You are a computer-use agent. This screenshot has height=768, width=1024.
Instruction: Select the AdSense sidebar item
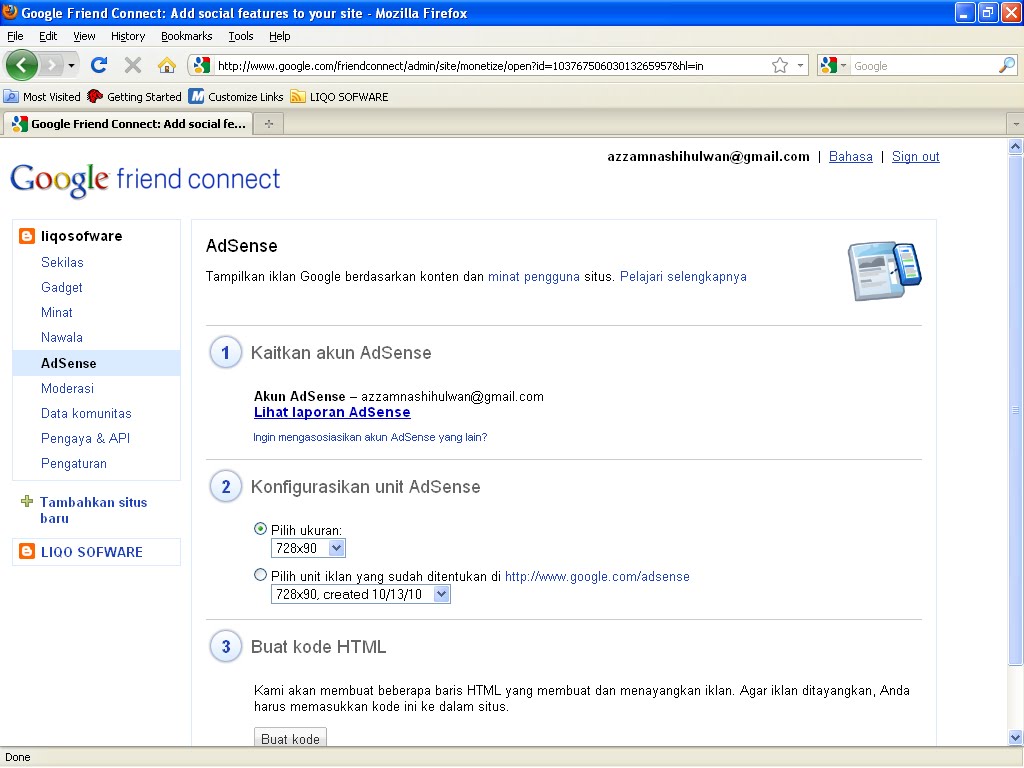pyautogui.click(x=97, y=363)
